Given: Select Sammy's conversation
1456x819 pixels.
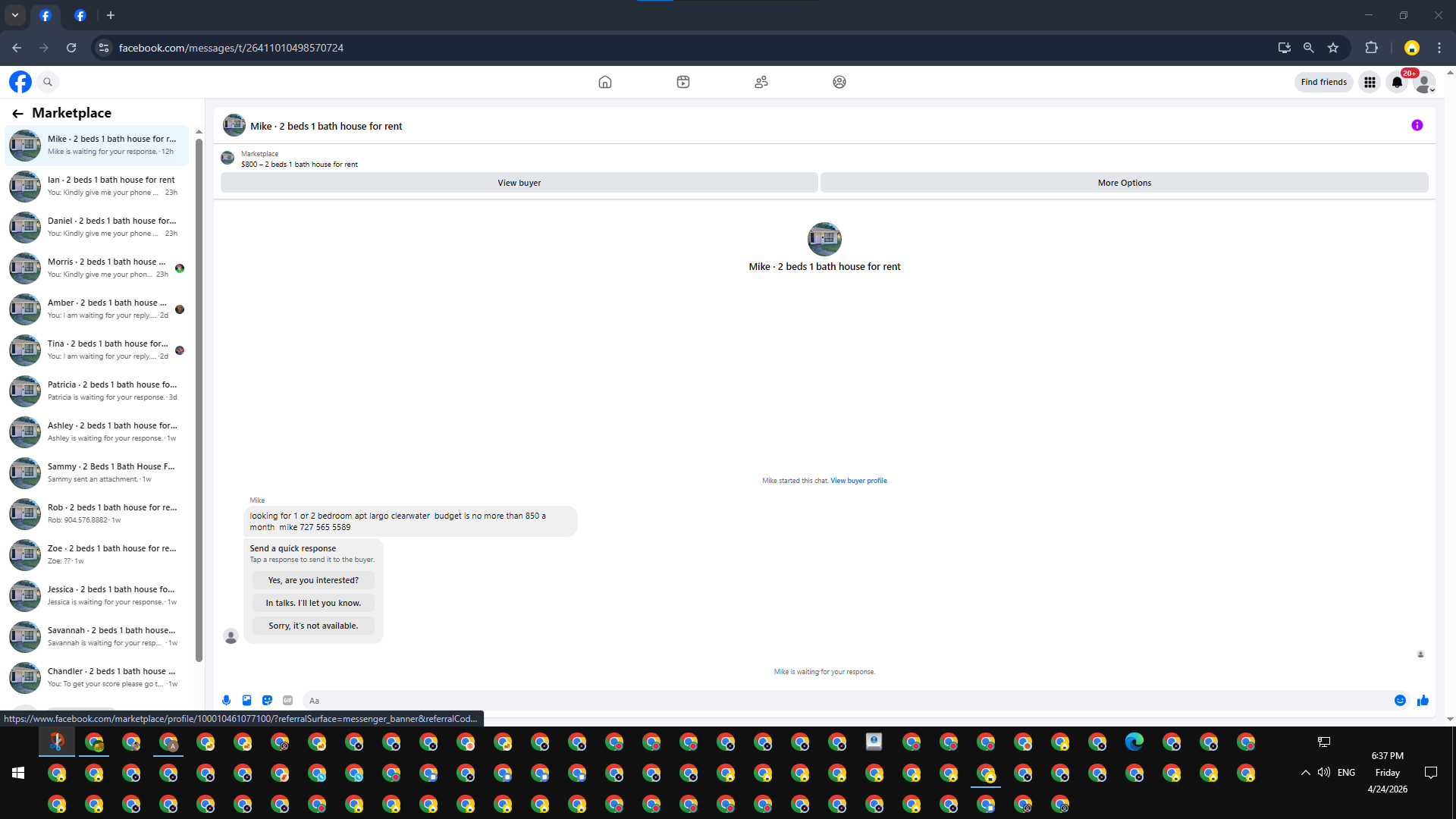Looking at the screenshot, I should point(97,473).
